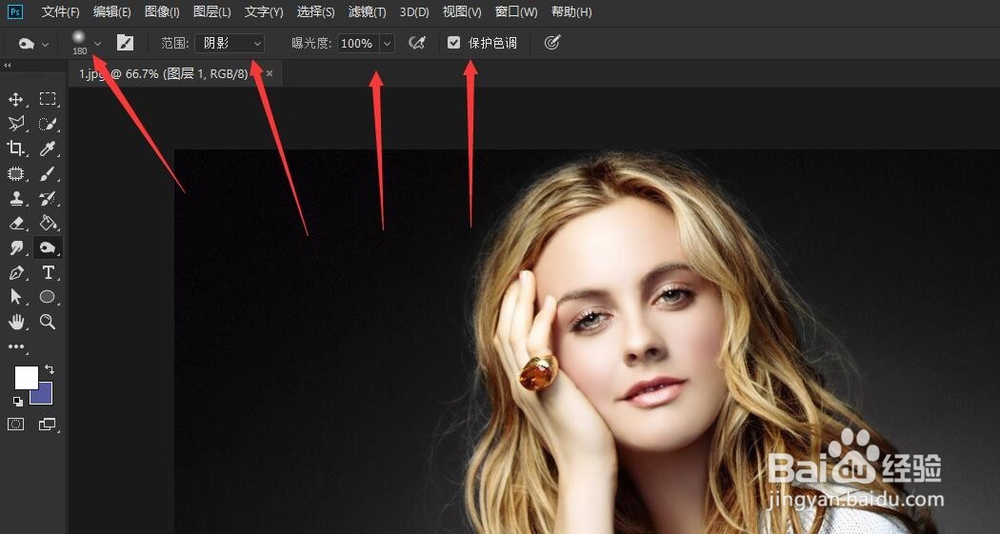Open the Edit Toolbar three-dots menu
This screenshot has width=1000, height=534.
tap(16, 347)
